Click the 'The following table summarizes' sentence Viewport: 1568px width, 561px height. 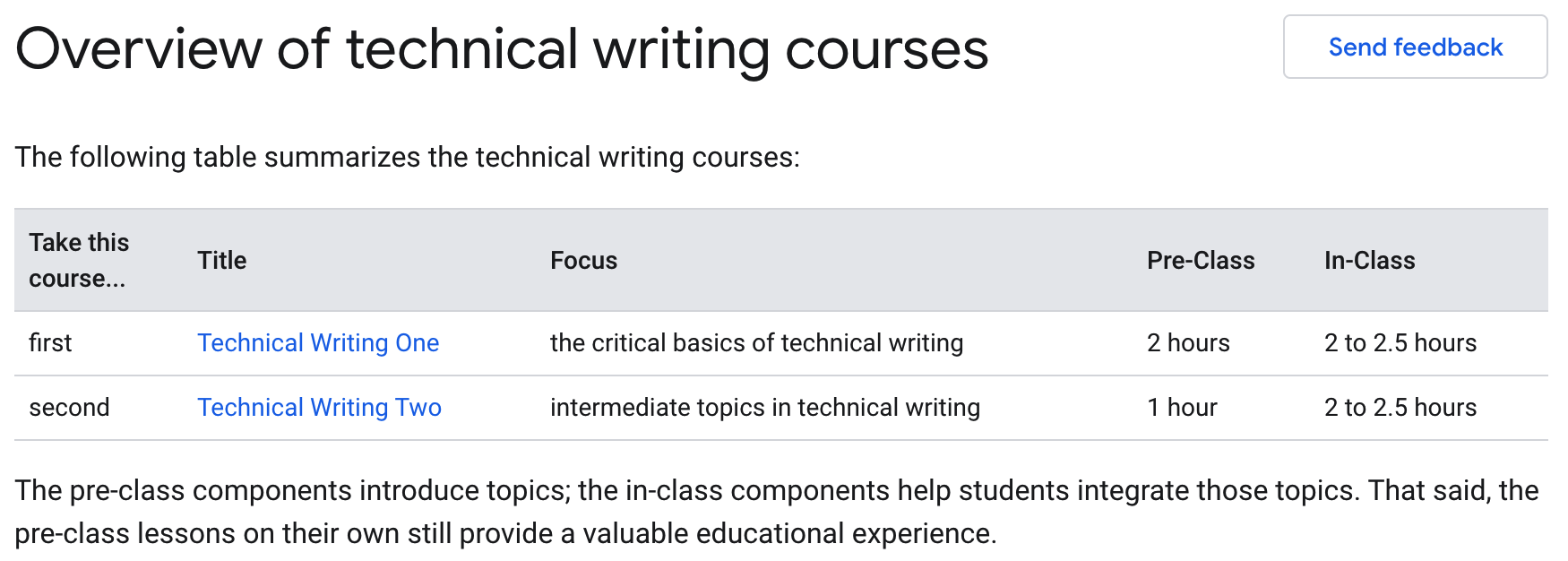click(407, 158)
